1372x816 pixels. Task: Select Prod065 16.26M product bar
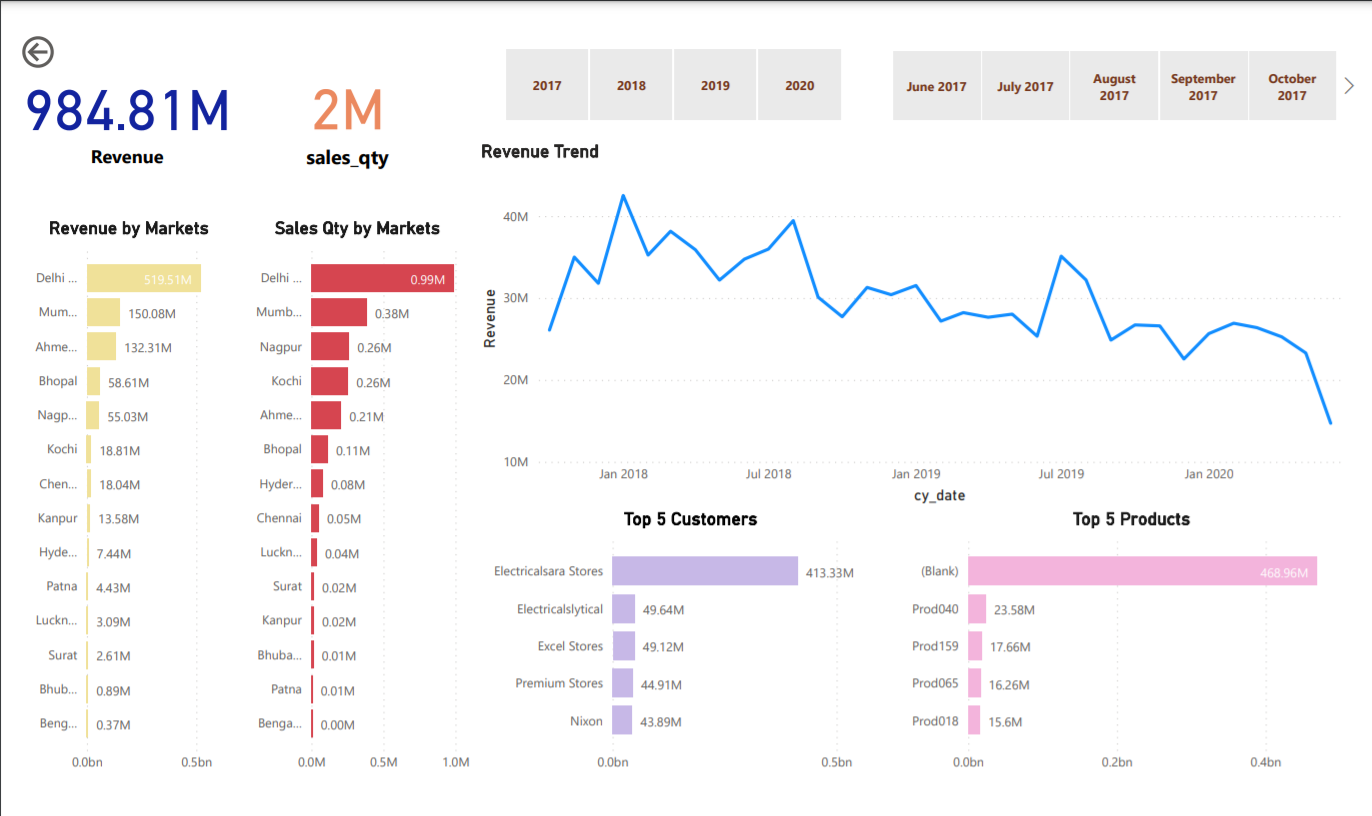(974, 683)
